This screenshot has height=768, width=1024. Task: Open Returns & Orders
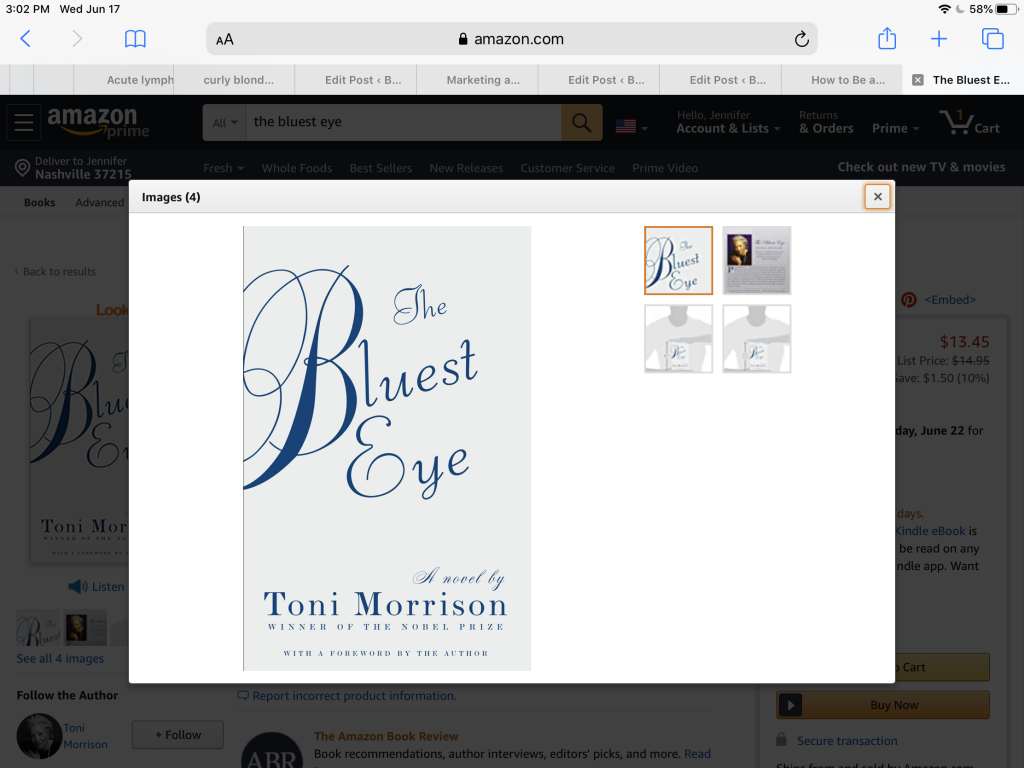point(826,122)
